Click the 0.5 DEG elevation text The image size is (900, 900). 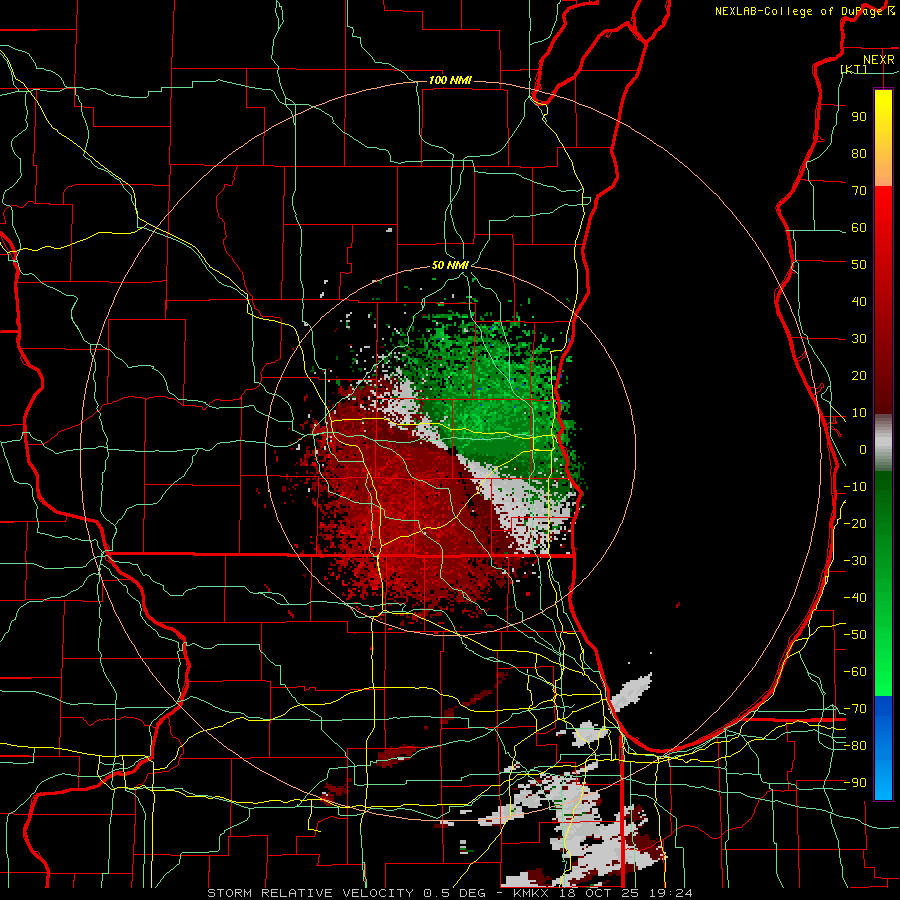(x=455, y=893)
